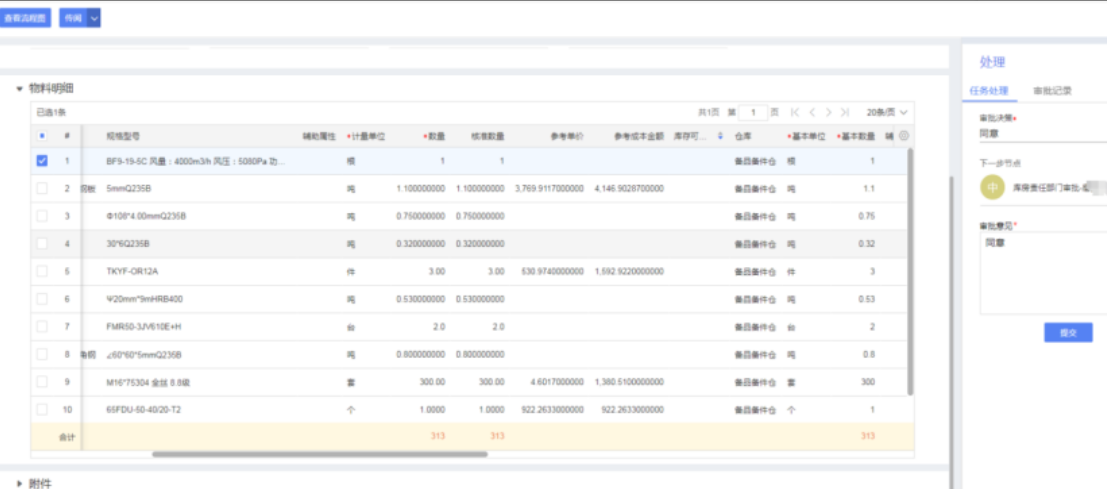The width and height of the screenshot is (1107, 489).
Task: Collapse the 物料明细 section
Action: tap(20, 89)
